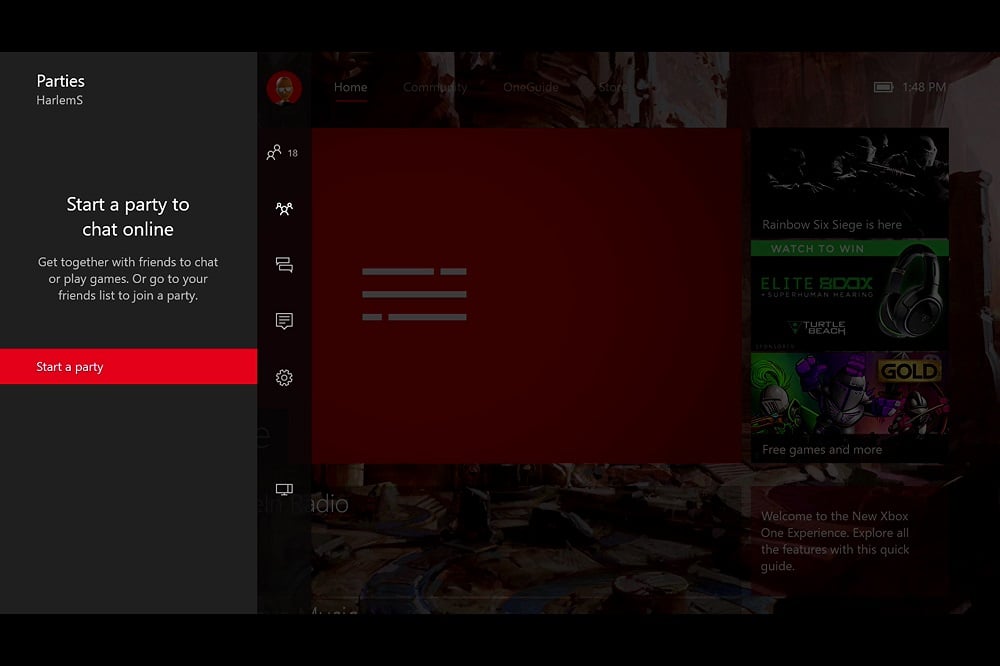The width and height of the screenshot is (1000, 666).
Task: Select the Parties panel heading
Action: 61,81
